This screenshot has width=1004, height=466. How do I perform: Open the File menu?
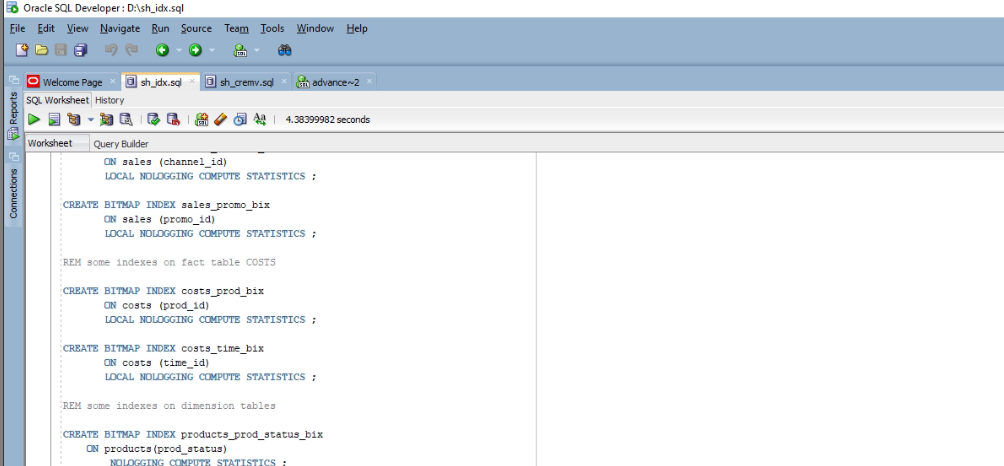click(x=17, y=28)
